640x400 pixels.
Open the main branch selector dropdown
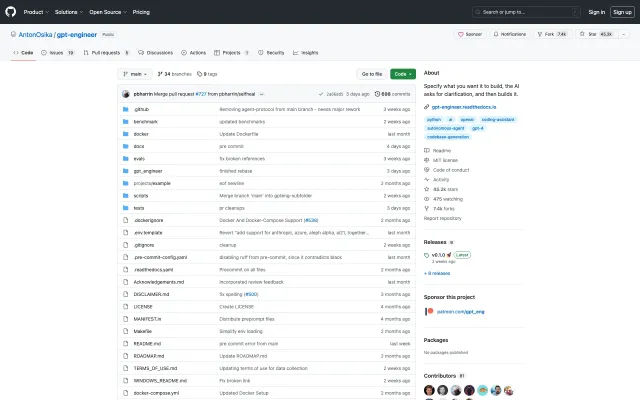point(135,74)
